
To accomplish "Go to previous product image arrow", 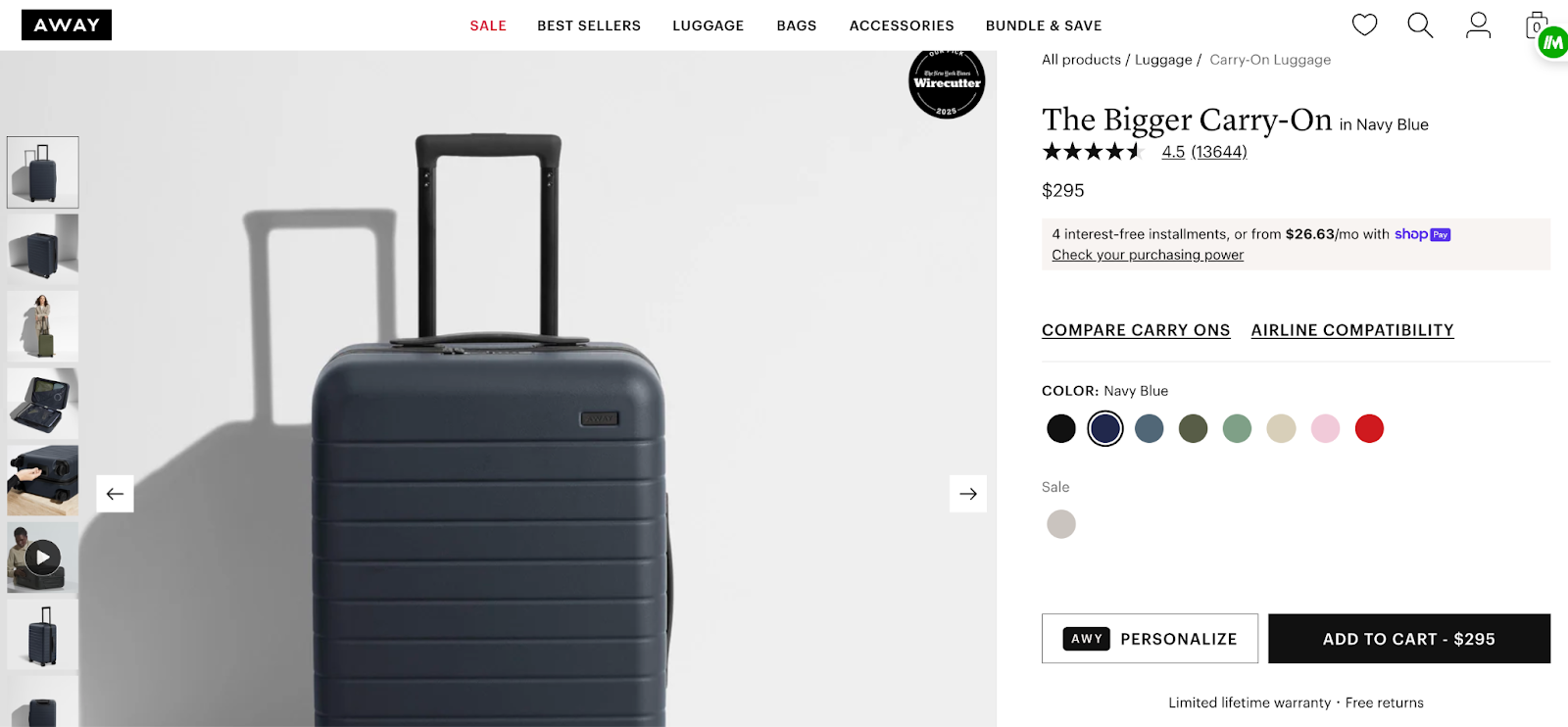I will point(115,494).
